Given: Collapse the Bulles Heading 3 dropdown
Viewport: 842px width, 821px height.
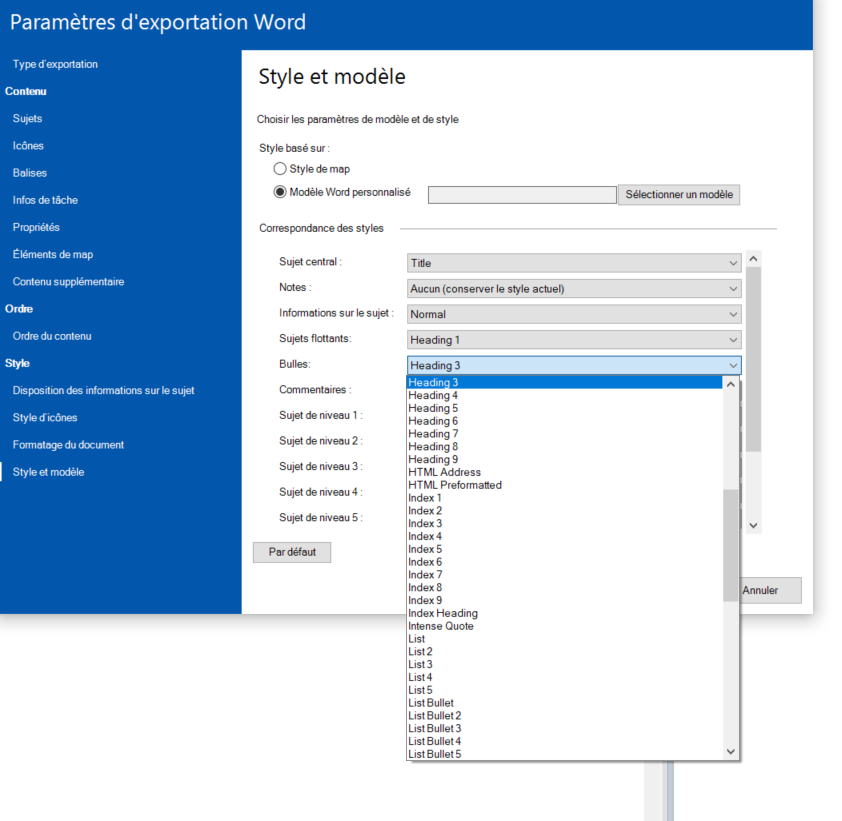Looking at the screenshot, I should click(x=574, y=366).
